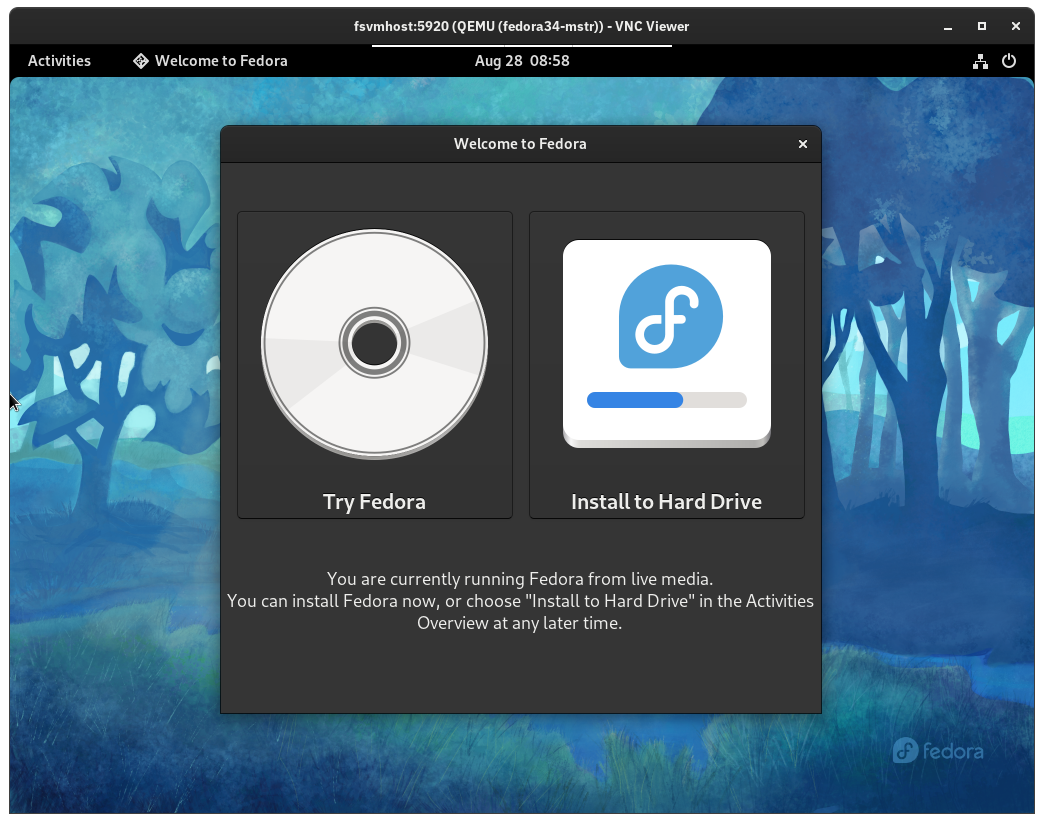The width and height of the screenshot is (1044, 823).
Task: Click the VNC Viewer title bar text
Action: [521, 26]
